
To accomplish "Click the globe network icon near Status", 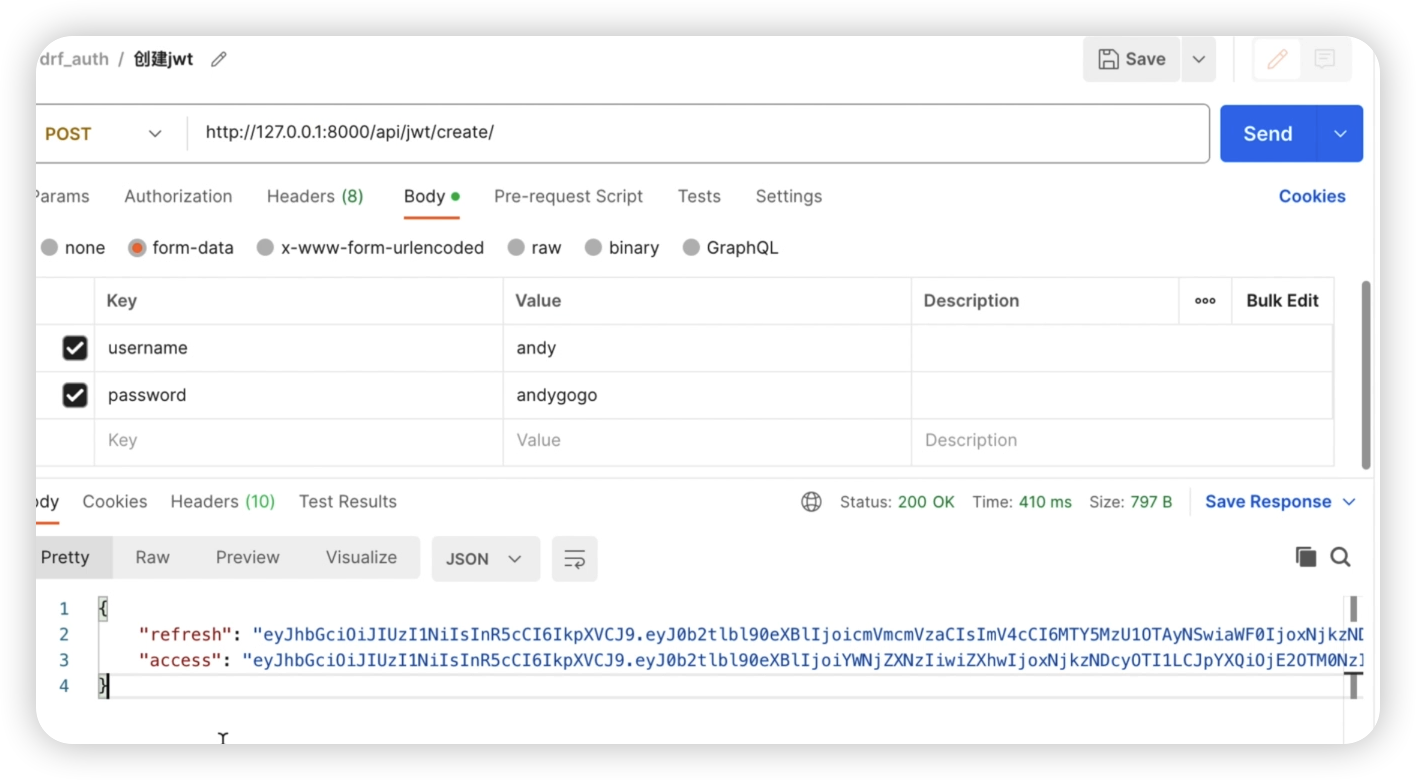I will 811,502.
